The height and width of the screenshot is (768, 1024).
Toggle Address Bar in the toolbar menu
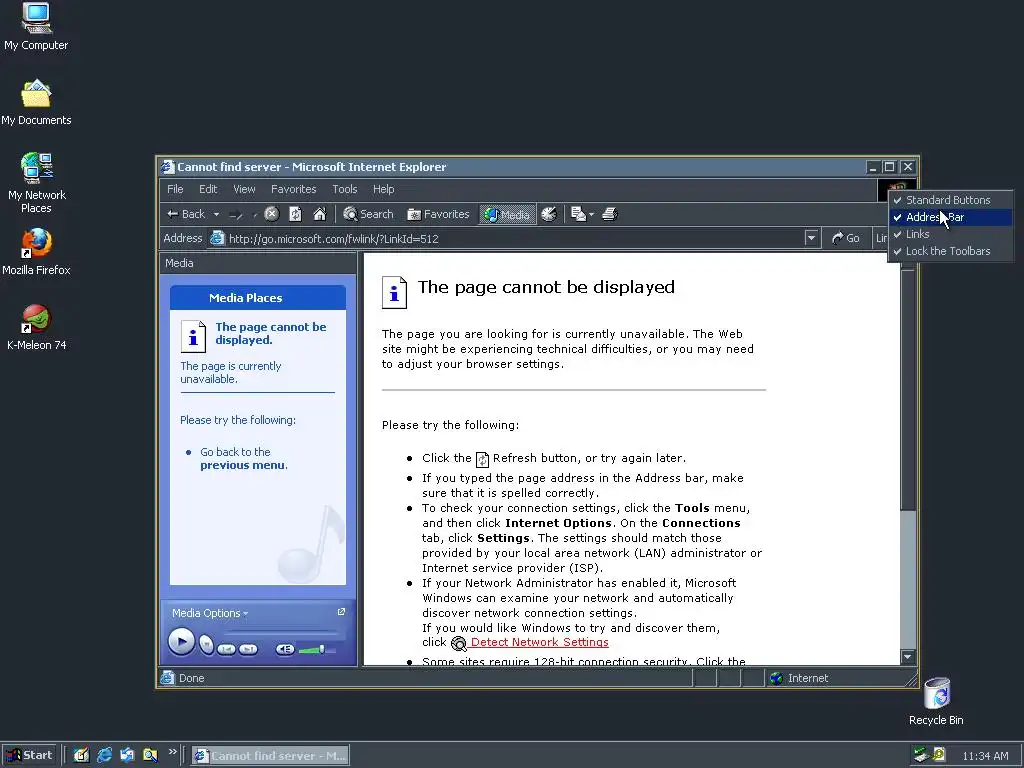click(x=950, y=217)
